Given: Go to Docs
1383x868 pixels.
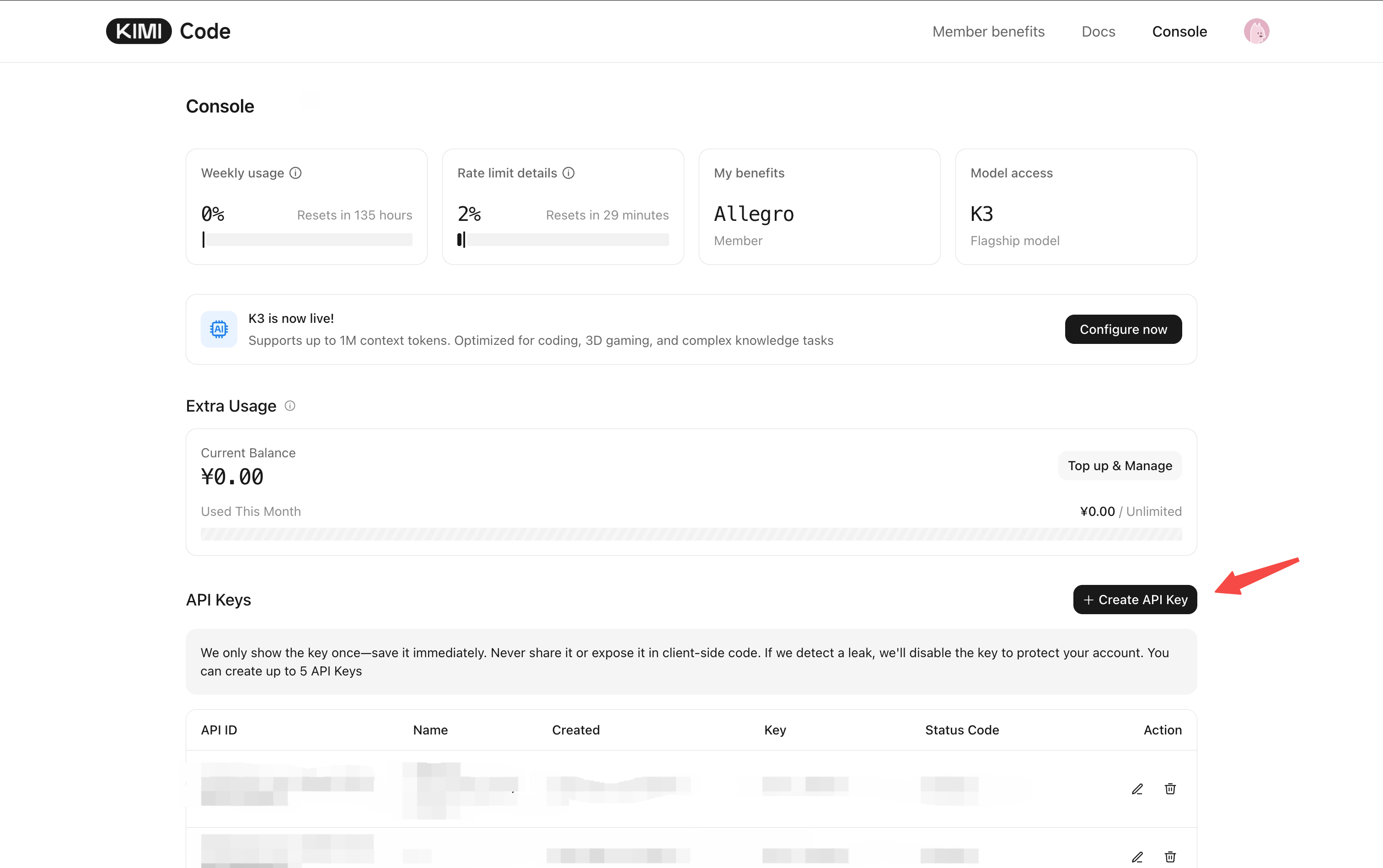Looking at the screenshot, I should coord(1098,32).
